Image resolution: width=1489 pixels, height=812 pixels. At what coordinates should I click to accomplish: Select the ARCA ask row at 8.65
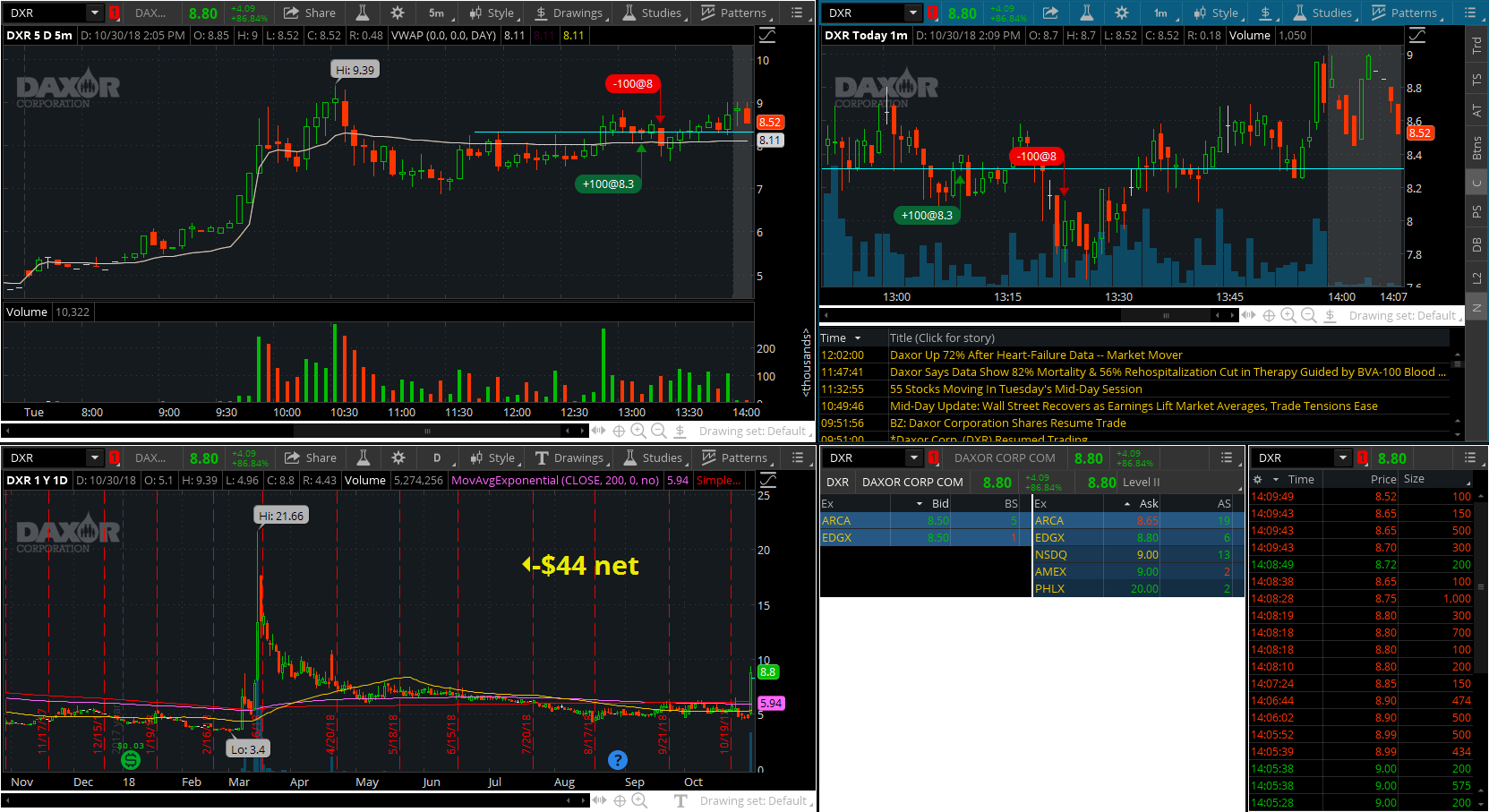click(x=1137, y=520)
